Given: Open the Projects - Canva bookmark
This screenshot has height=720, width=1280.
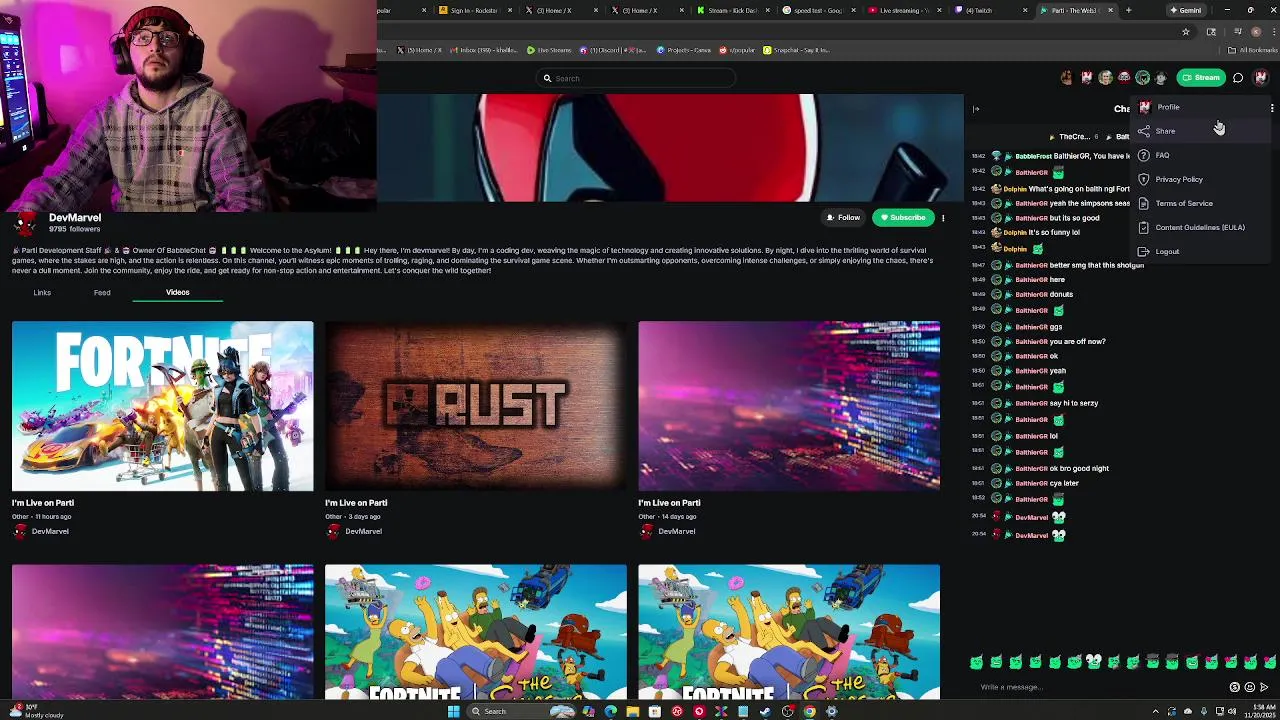Looking at the screenshot, I should 682,50.
